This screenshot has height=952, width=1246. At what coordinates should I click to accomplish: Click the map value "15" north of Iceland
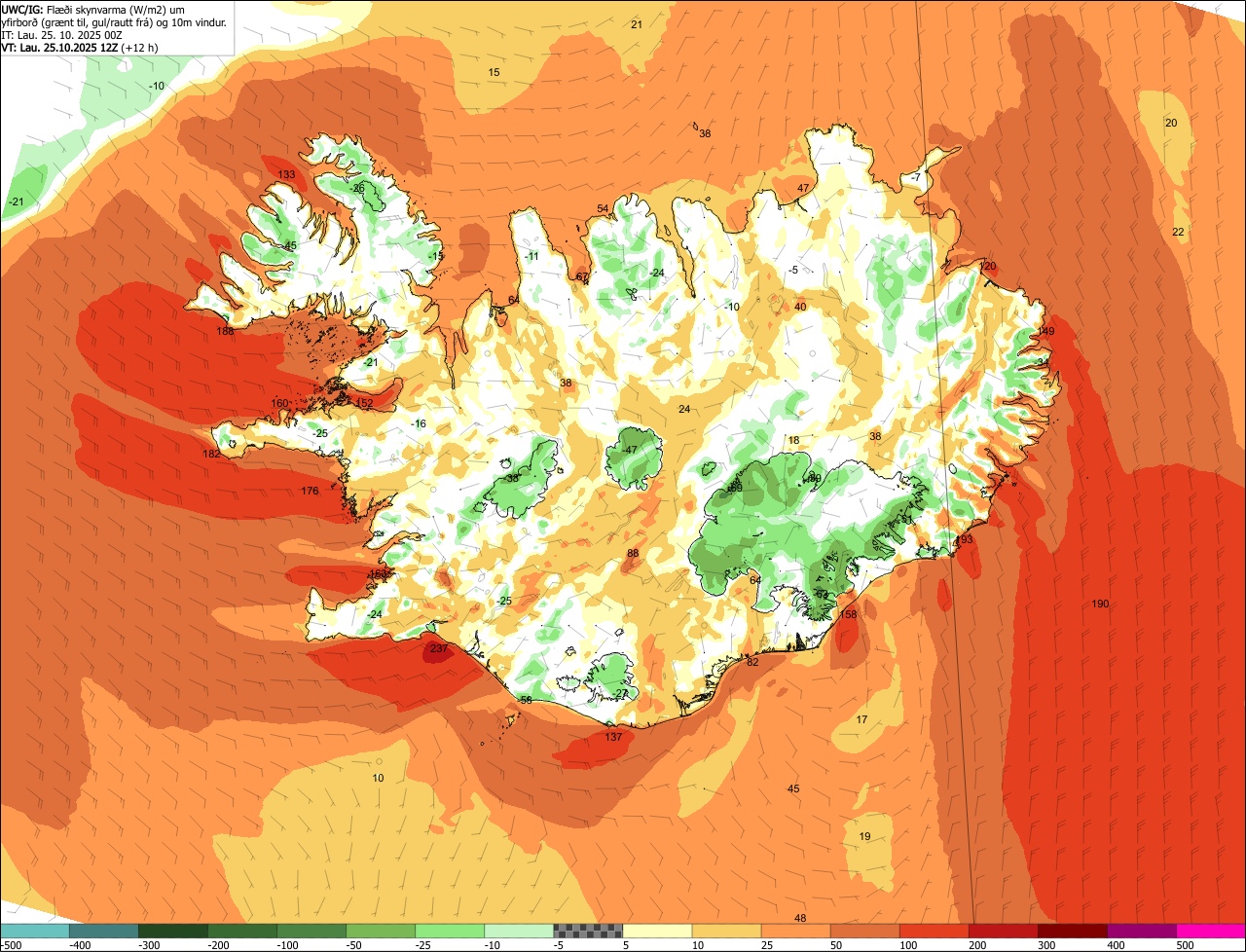pos(494,73)
